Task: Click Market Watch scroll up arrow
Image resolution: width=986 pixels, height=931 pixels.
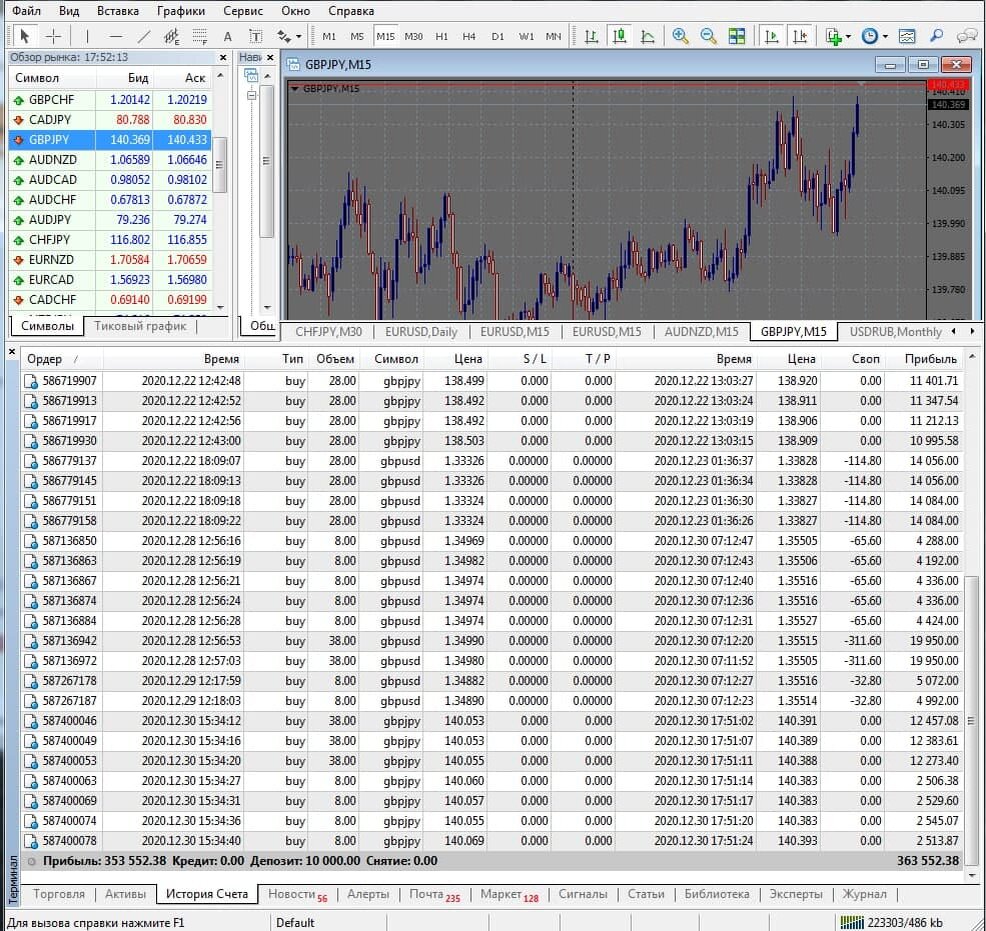Action: point(220,76)
